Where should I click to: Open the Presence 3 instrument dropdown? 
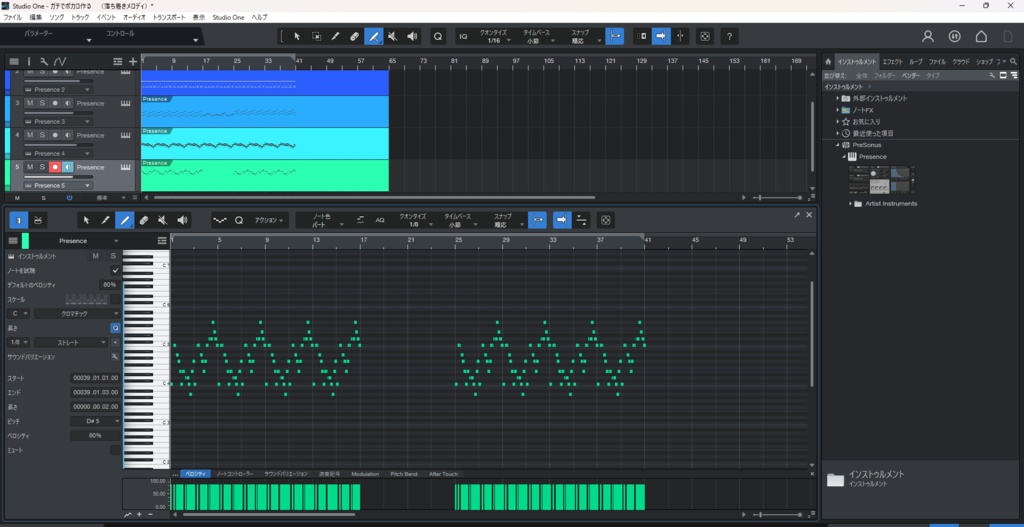coord(59,121)
